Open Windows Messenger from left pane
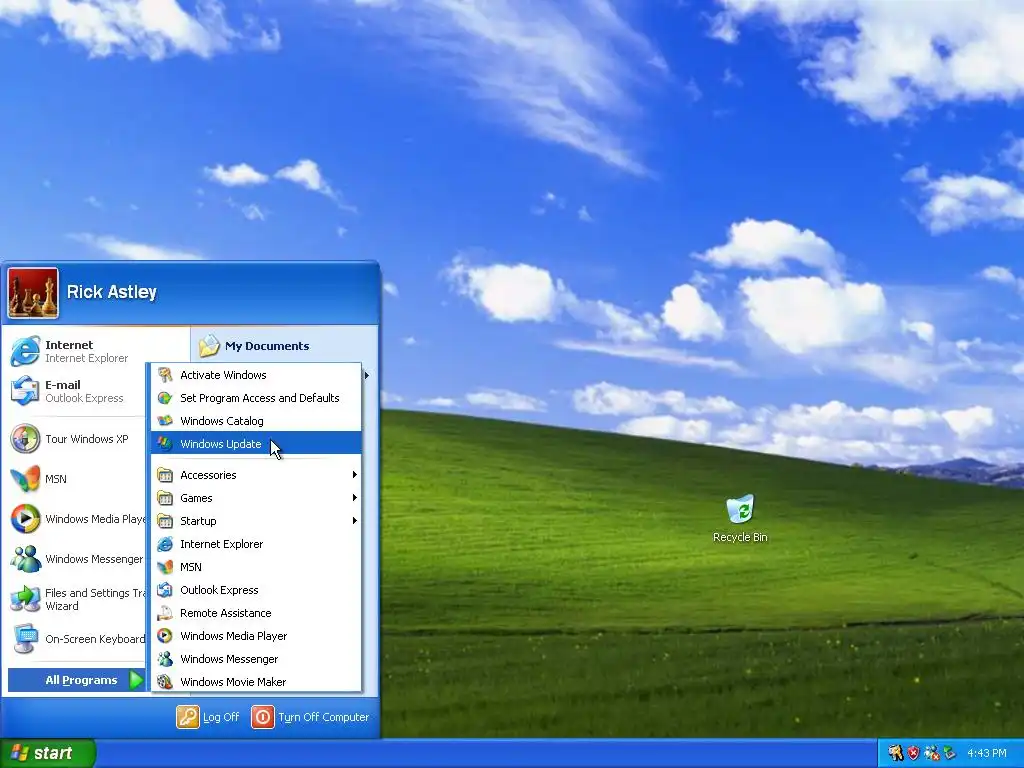Viewport: 1024px width, 768px height. click(78, 559)
